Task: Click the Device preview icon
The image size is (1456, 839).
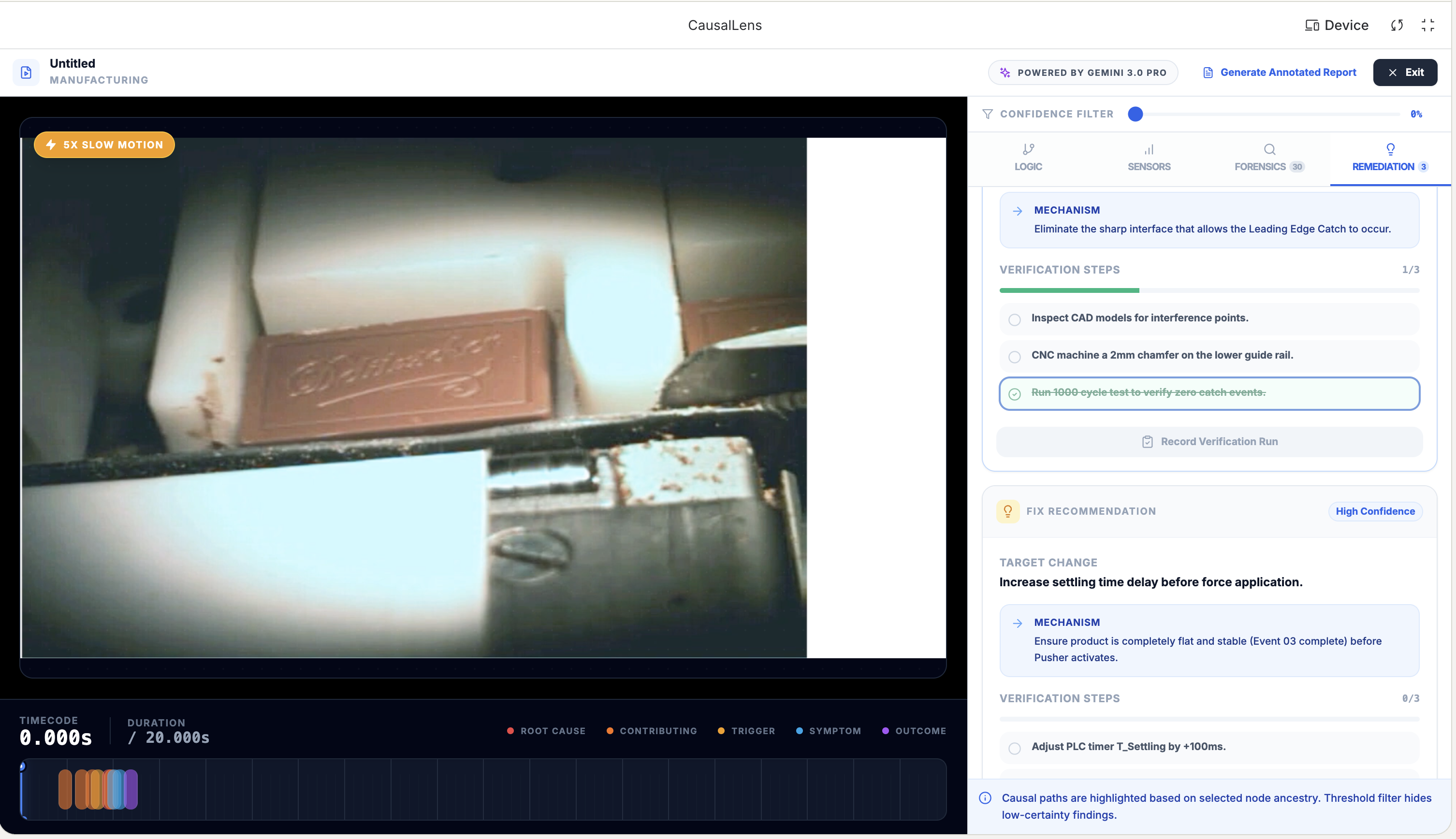Action: [1312, 25]
